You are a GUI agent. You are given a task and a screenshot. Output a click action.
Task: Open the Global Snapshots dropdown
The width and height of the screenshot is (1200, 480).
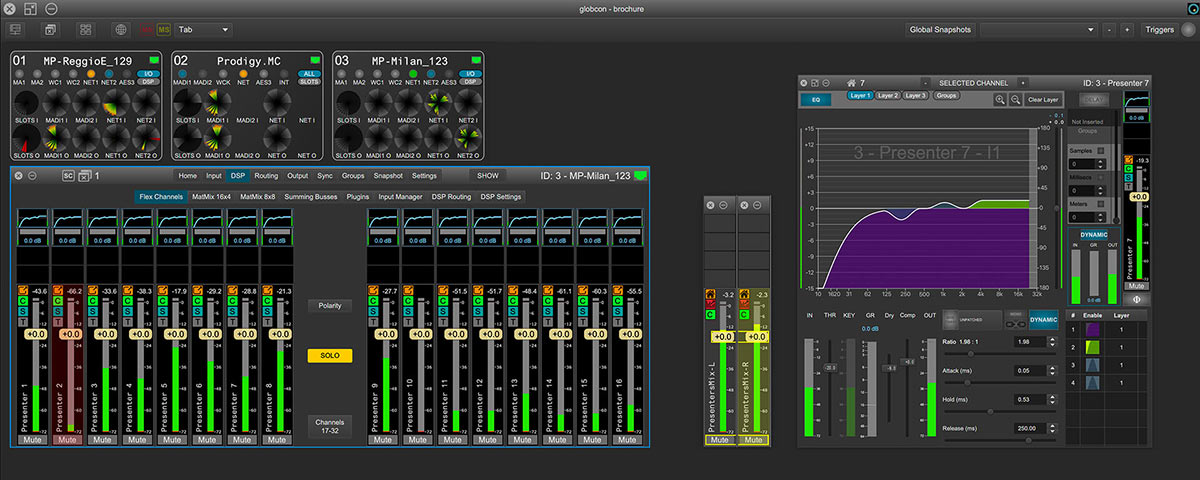click(x=1040, y=30)
